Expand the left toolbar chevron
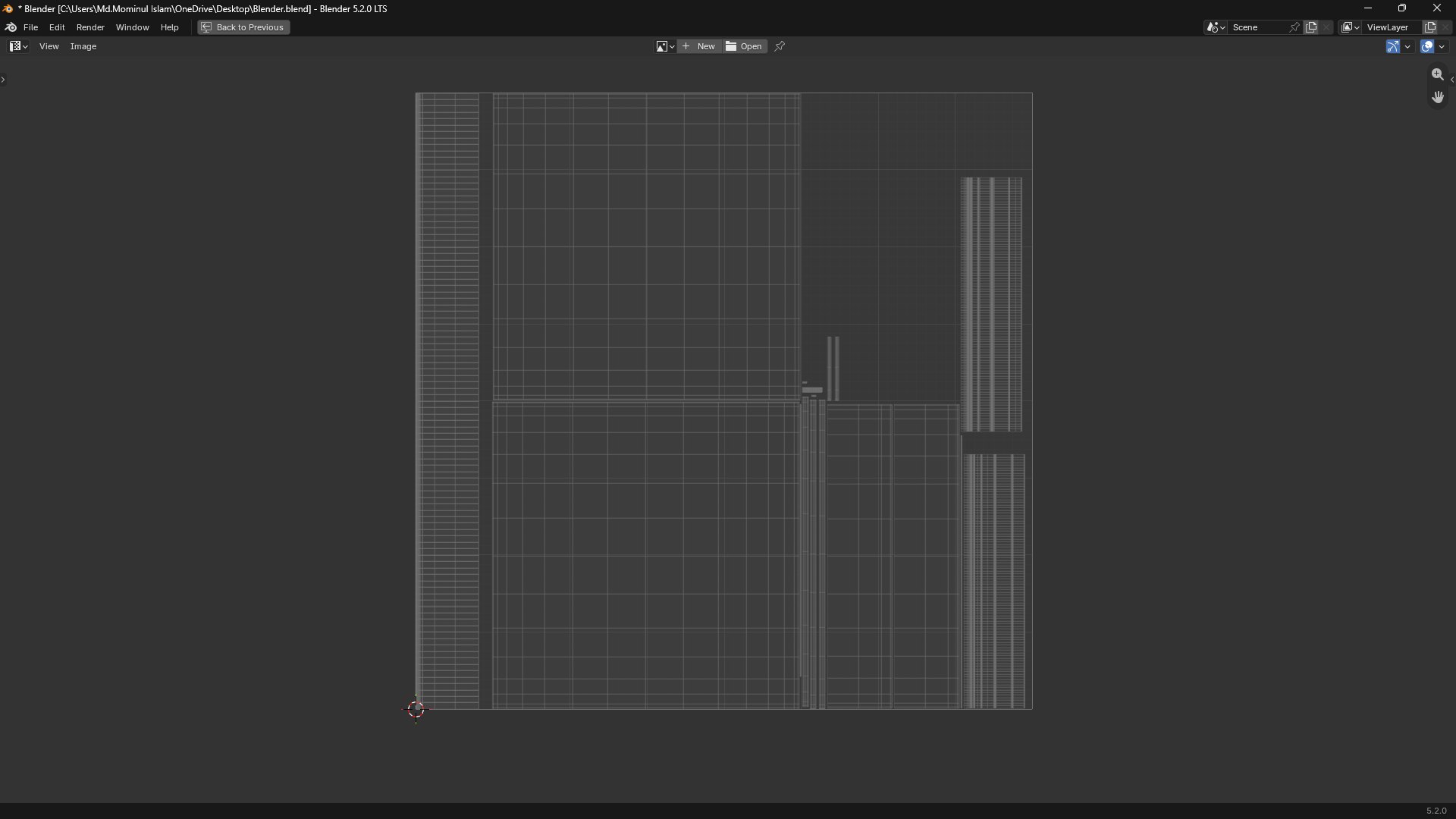1456x819 pixels. click(3, 79)
